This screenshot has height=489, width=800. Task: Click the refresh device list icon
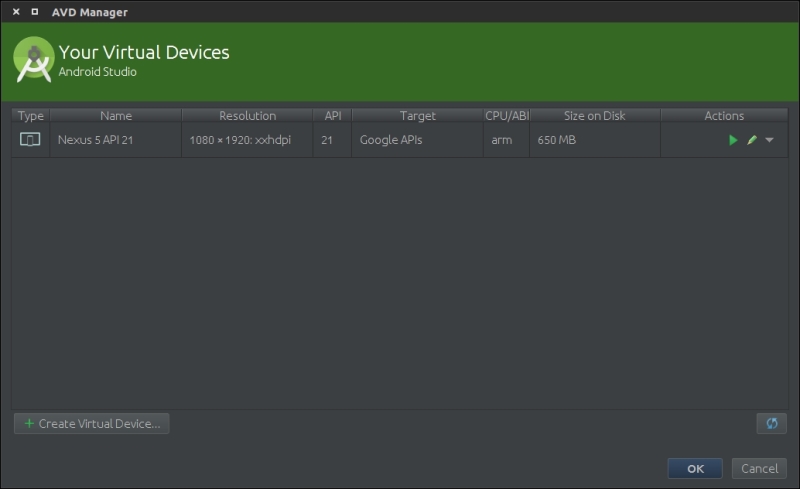pyautogui.click(x=771, y=423)
